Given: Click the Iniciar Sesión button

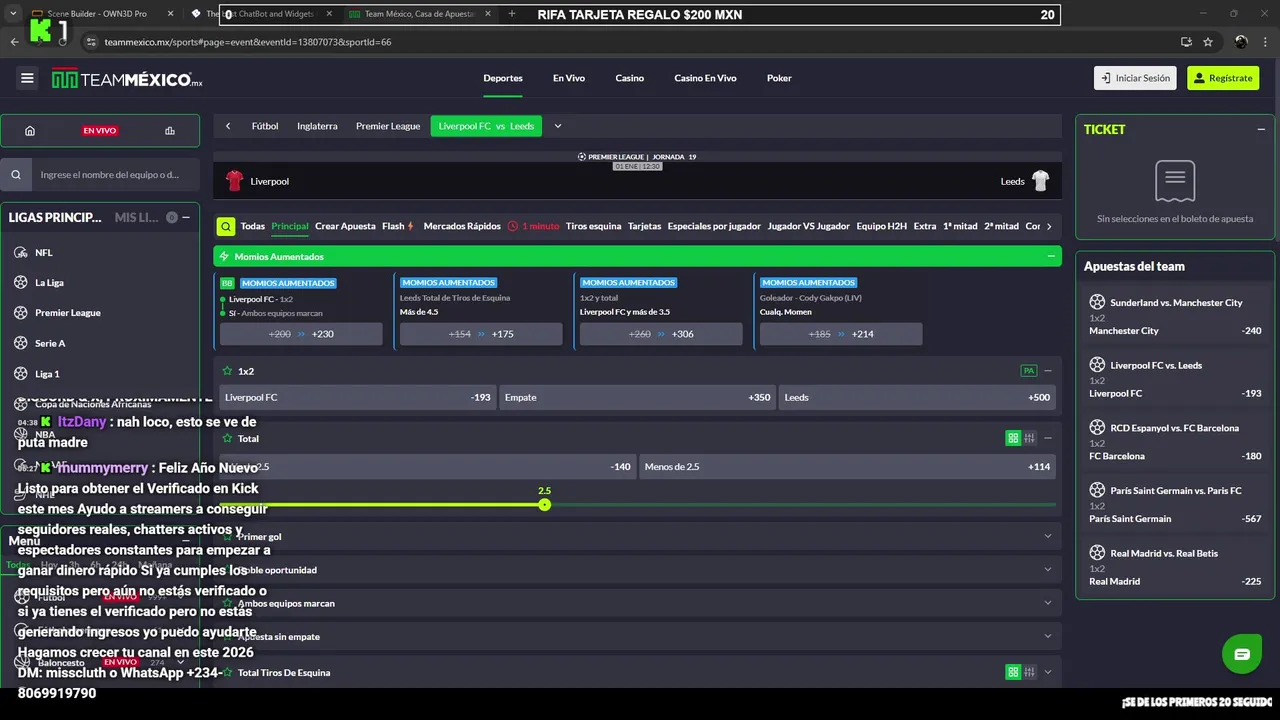Looking at the screenshot, I should point(1137,78).
